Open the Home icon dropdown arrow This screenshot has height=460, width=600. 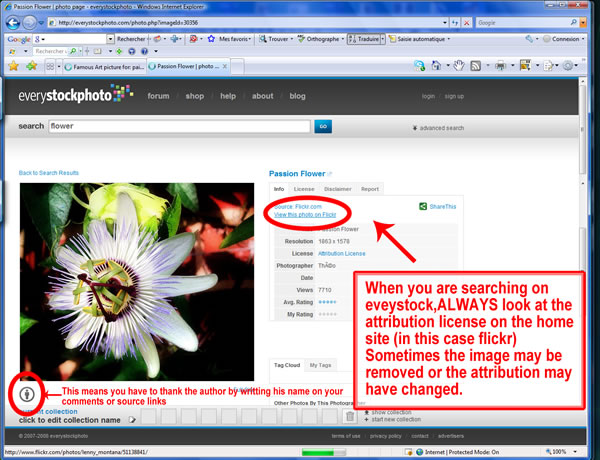coord(448,66)
